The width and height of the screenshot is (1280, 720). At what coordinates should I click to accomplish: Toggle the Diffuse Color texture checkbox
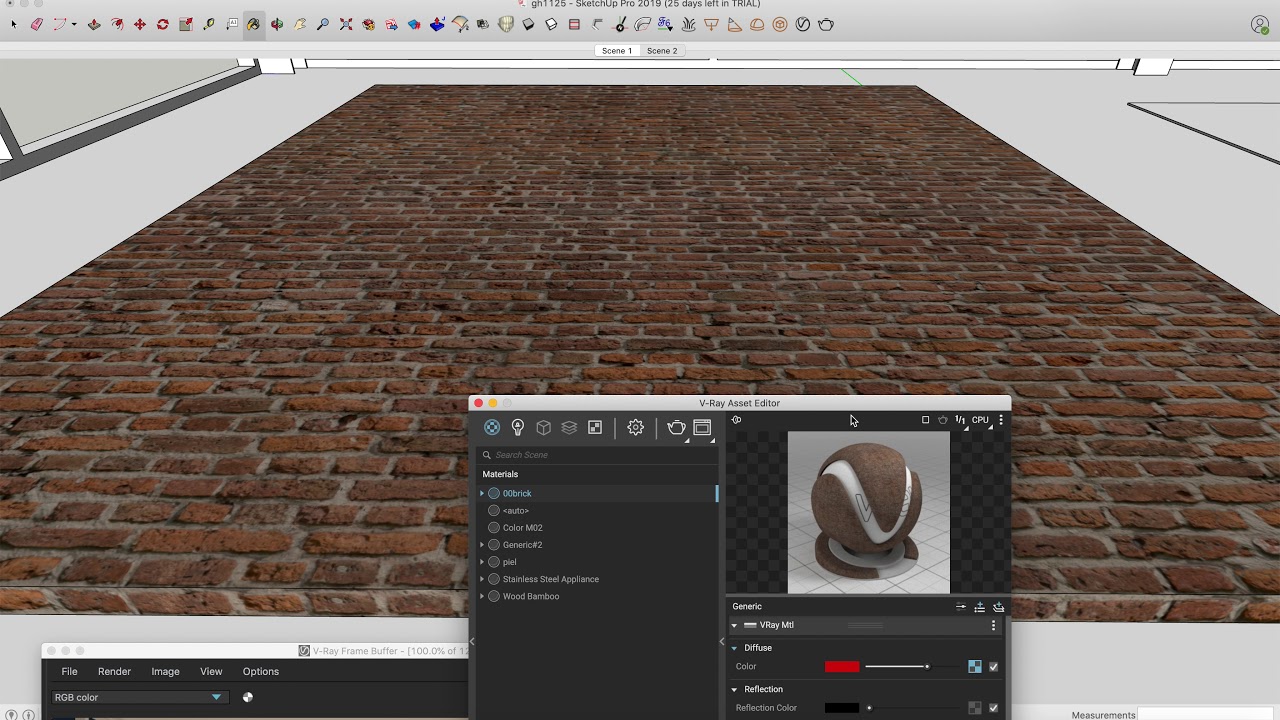[993, 667]
